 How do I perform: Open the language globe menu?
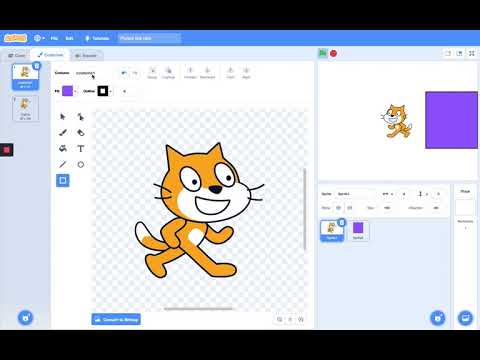point(39,38)
